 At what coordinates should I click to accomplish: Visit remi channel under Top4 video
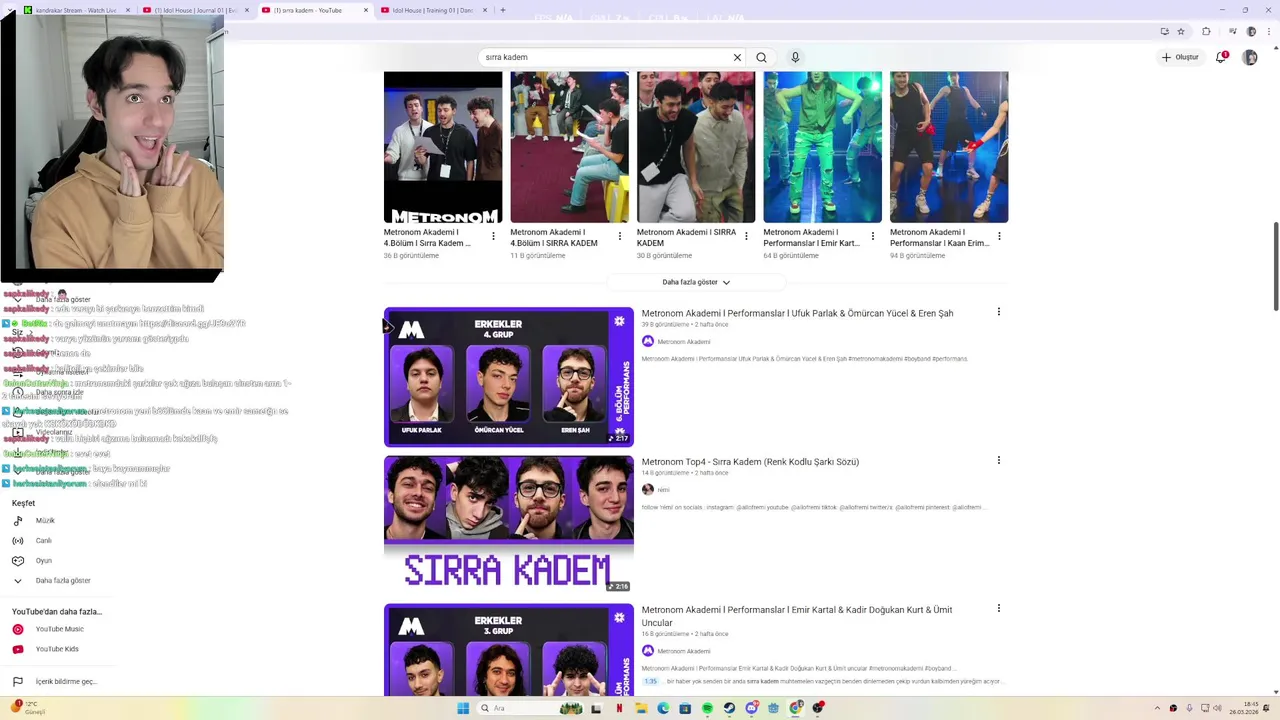[x=664, y=490]
